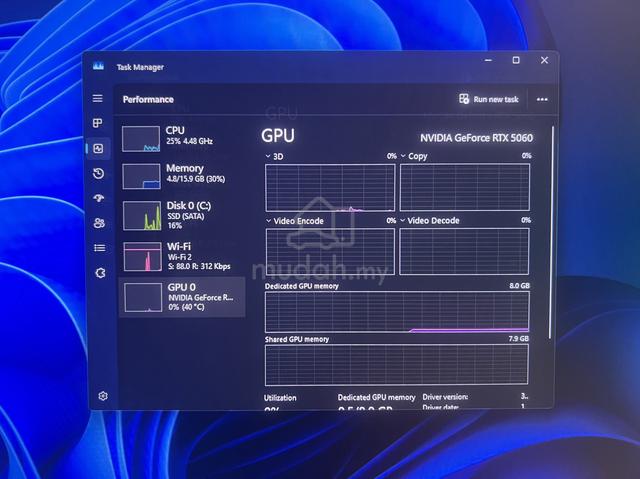Click the '7.9 GB' shared memory maximum
640x479 pixels.
pyautogui.click(x=518, y=339)
